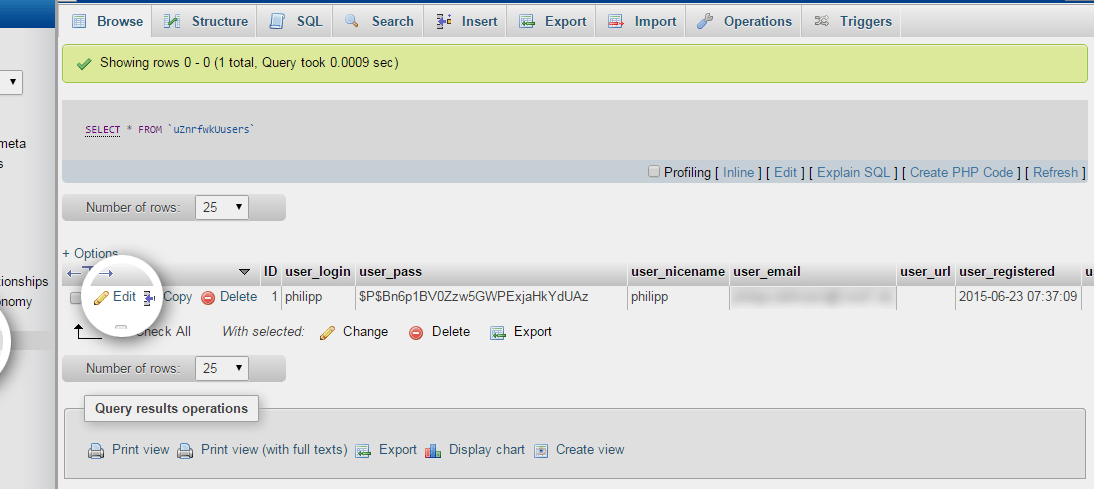The width and height of the screenshot is (1094, 489).
Task: Go to the SQL tab
Action: (295, 22)
